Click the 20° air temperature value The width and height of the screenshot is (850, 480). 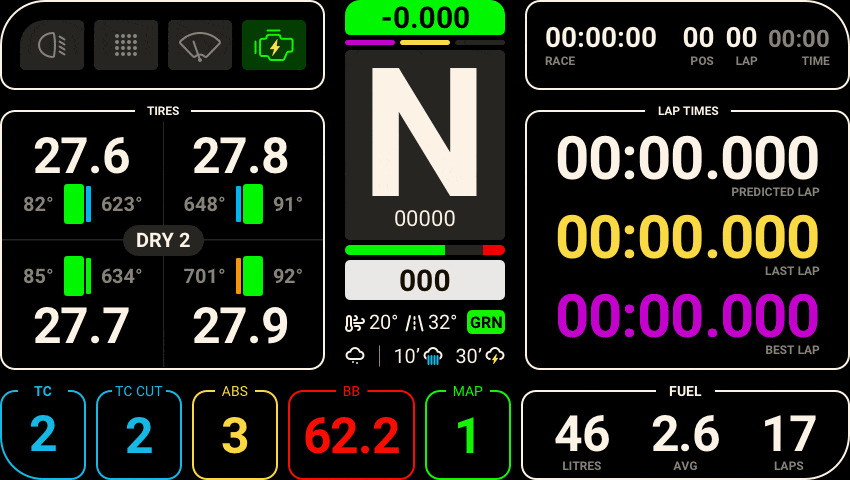(x=384, y=323)
